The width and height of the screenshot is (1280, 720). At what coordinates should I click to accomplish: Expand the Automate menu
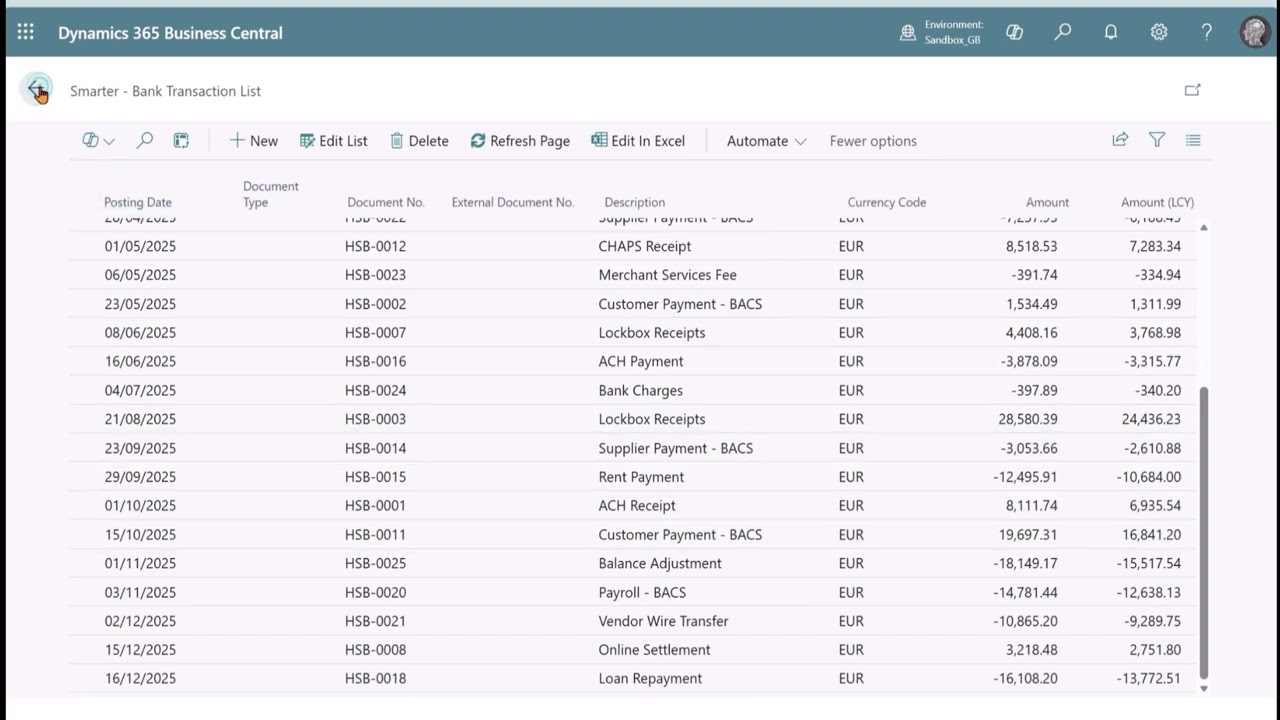tap(766, 141)
